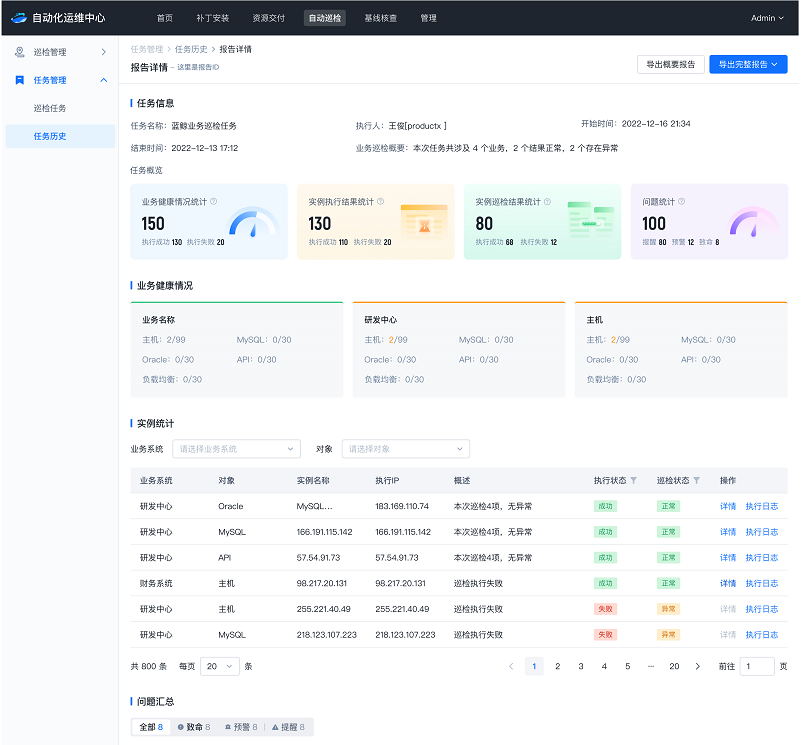Open 执行日志 for the Oracle row
The image size is (801, 745).
pos(761,506)
